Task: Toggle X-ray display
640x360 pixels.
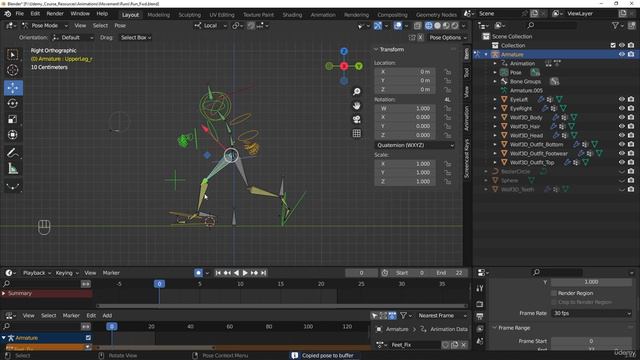Action: [x=417, y=26]
